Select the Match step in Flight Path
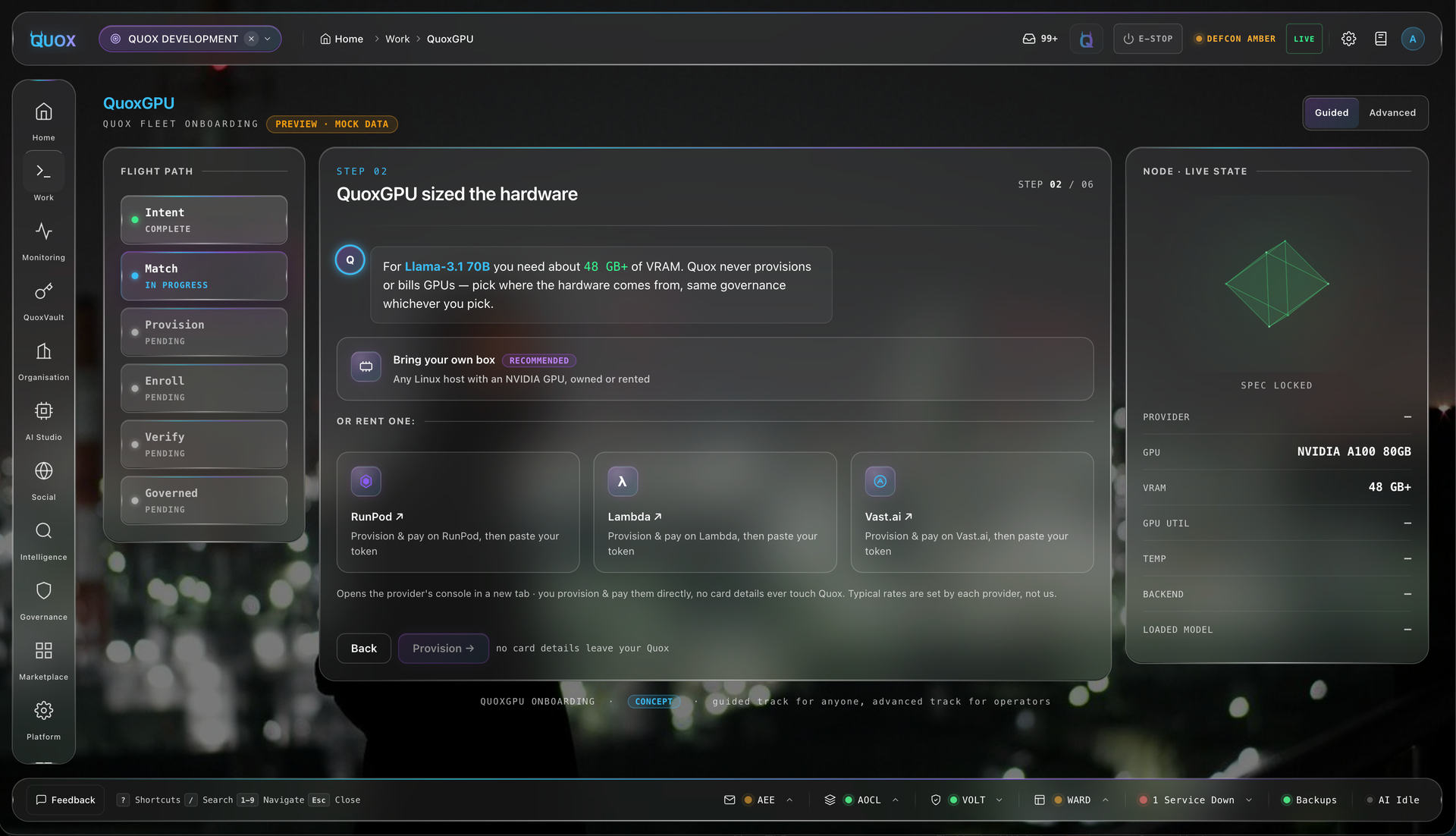This screenshot has height=836, width=1456. tap(203, 276)
